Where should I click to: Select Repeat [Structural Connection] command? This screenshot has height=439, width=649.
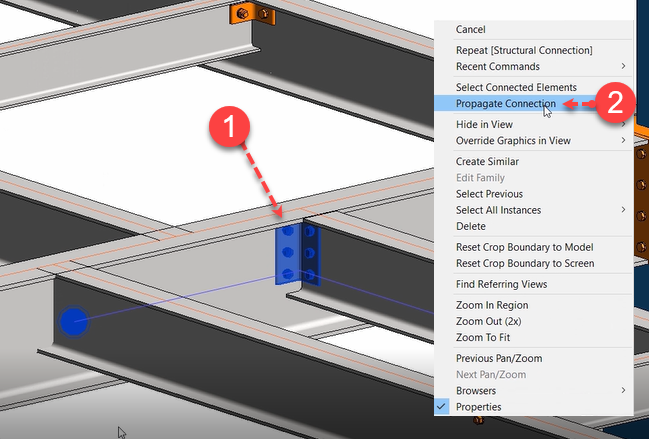(x=524, y=50)
